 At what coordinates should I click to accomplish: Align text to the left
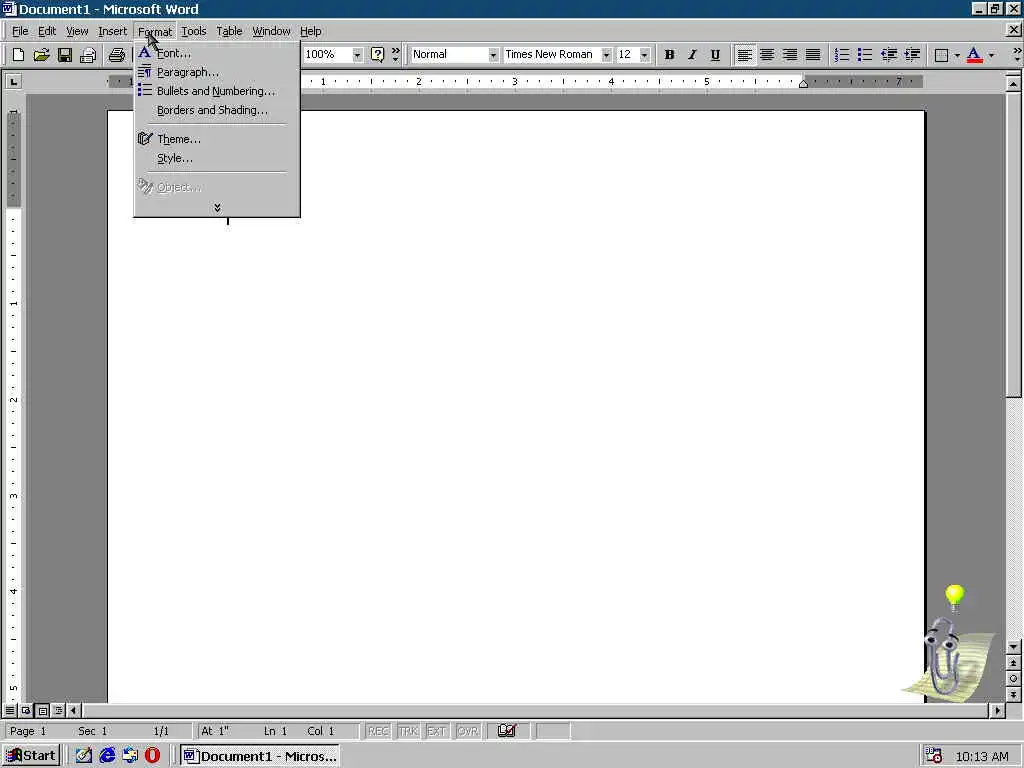pos(744,55)
